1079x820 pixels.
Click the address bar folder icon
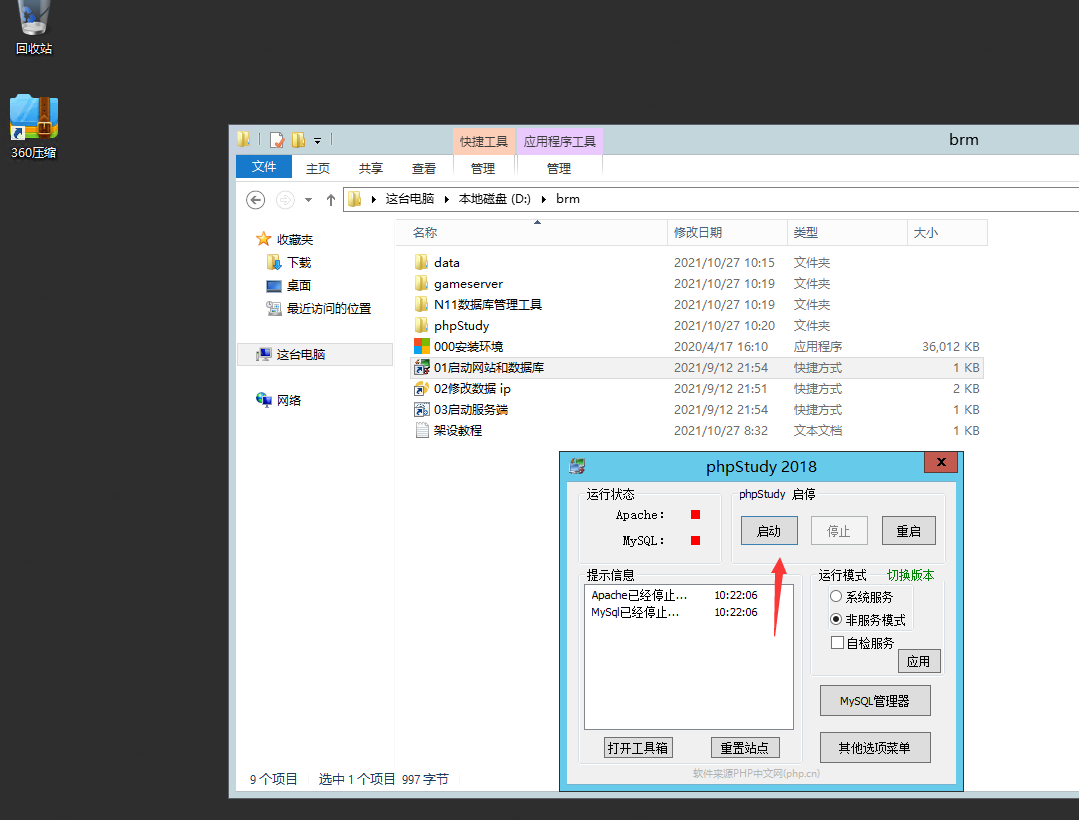tap(354, 199)
